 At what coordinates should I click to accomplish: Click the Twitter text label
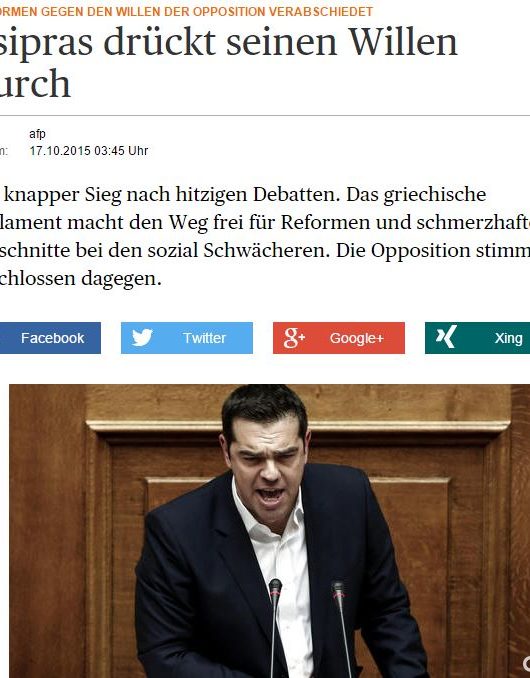(x=204, y=338)
